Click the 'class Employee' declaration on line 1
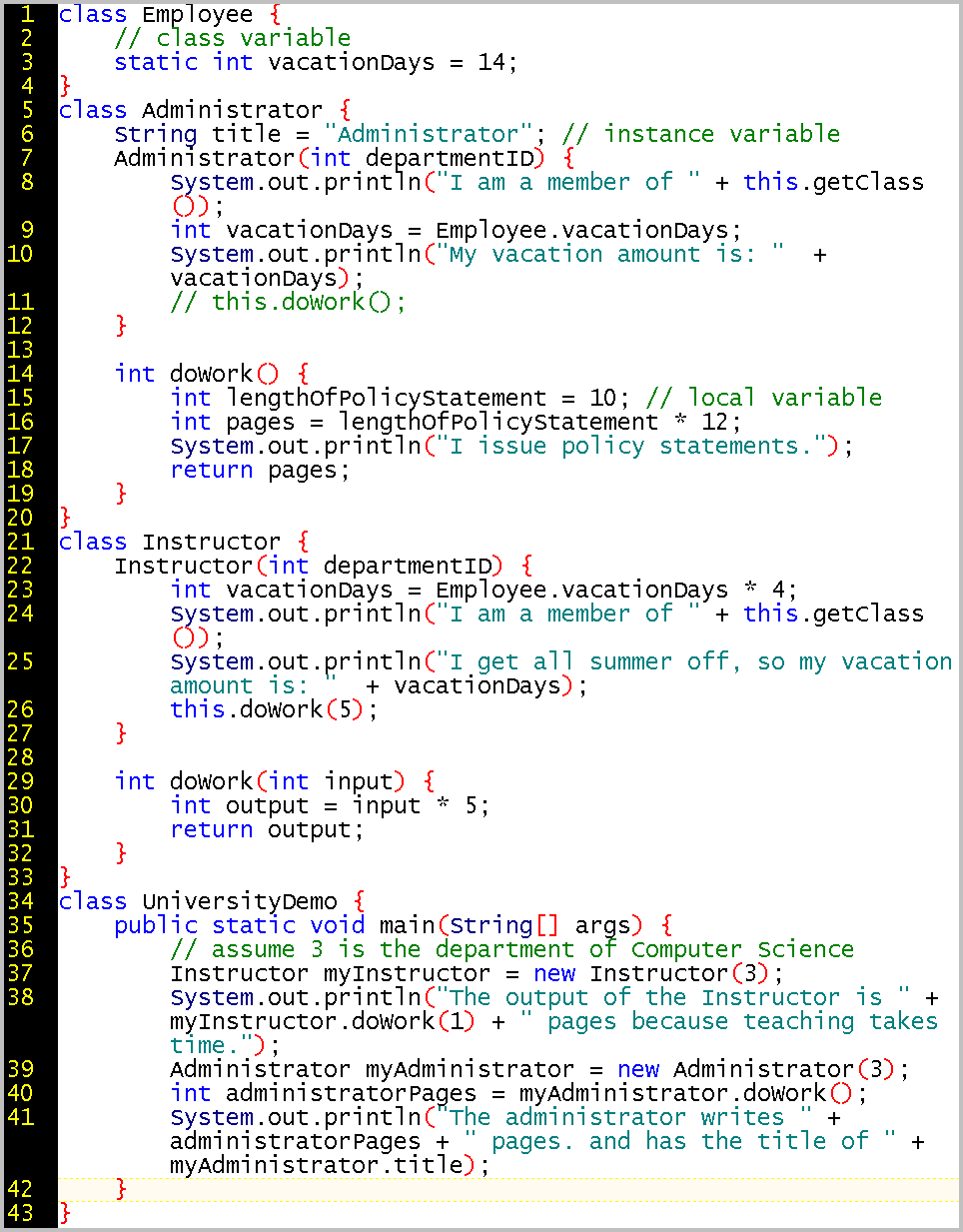 156,15
